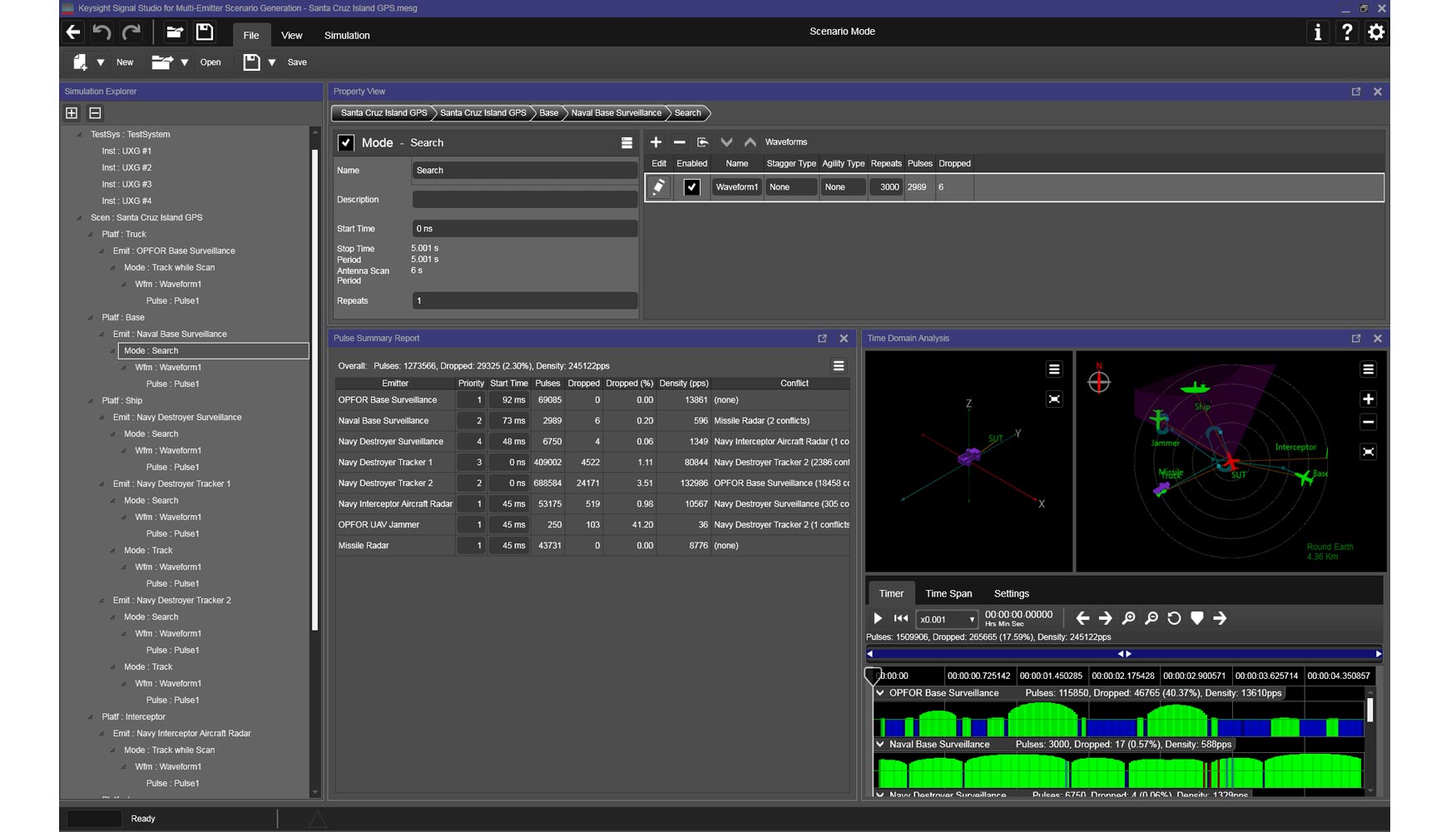Image resolution: width=1456 pixels, height=832 pixels.
Task: Collapse the TestSys : TestSystem tree node
Action: (x=80, y=135)
